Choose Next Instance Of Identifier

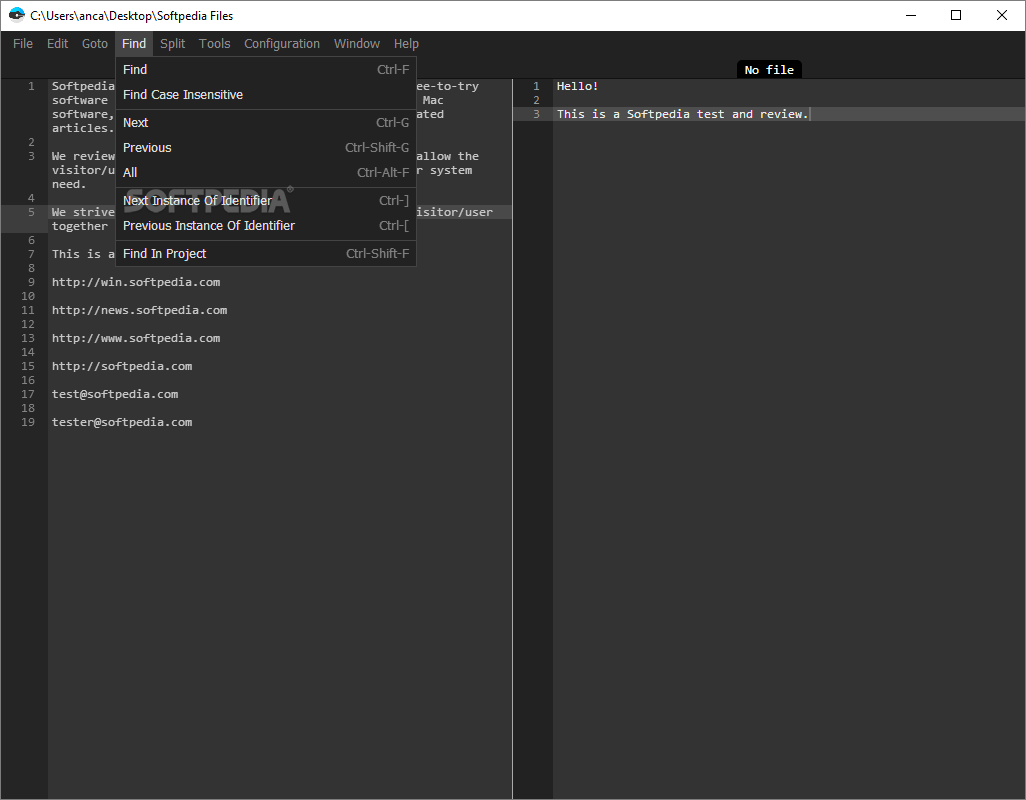click(x=266, y=201)
